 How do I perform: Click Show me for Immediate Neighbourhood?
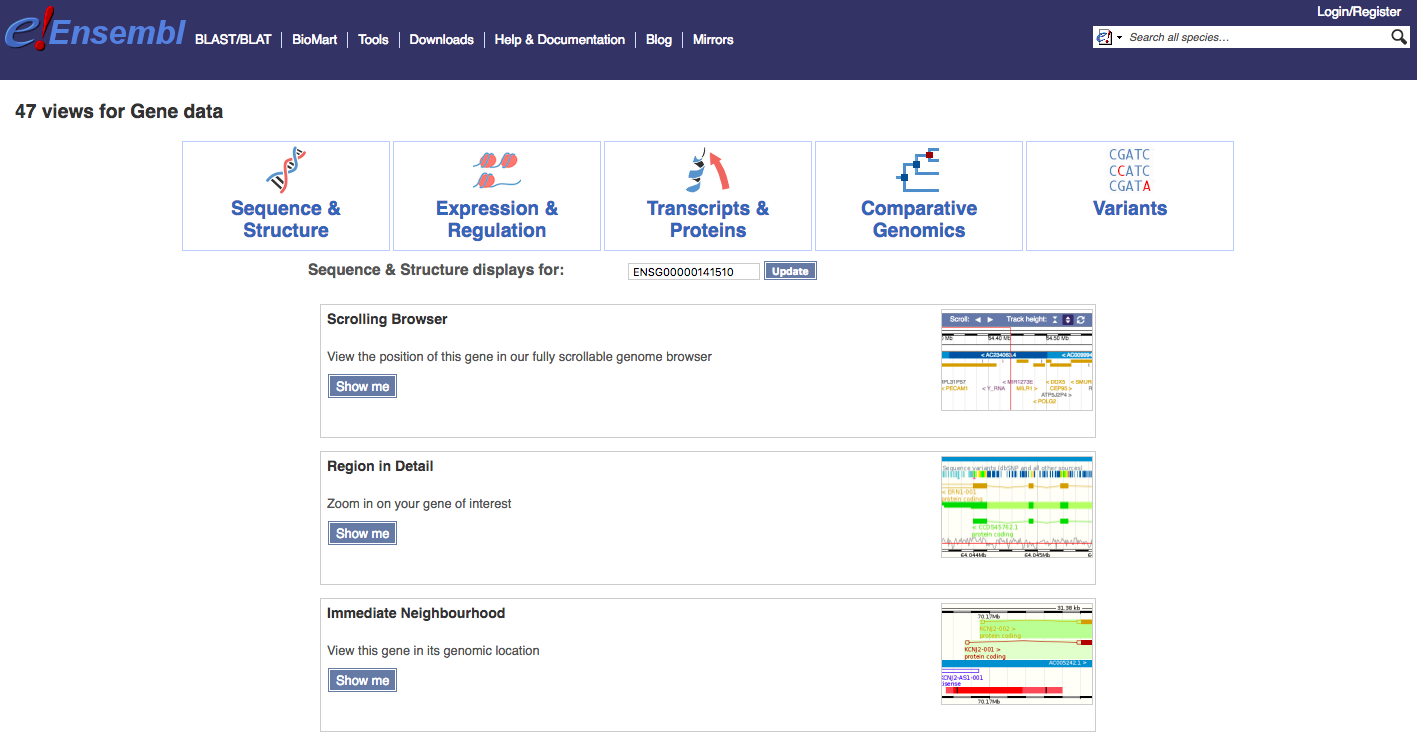tap(362, 680)
